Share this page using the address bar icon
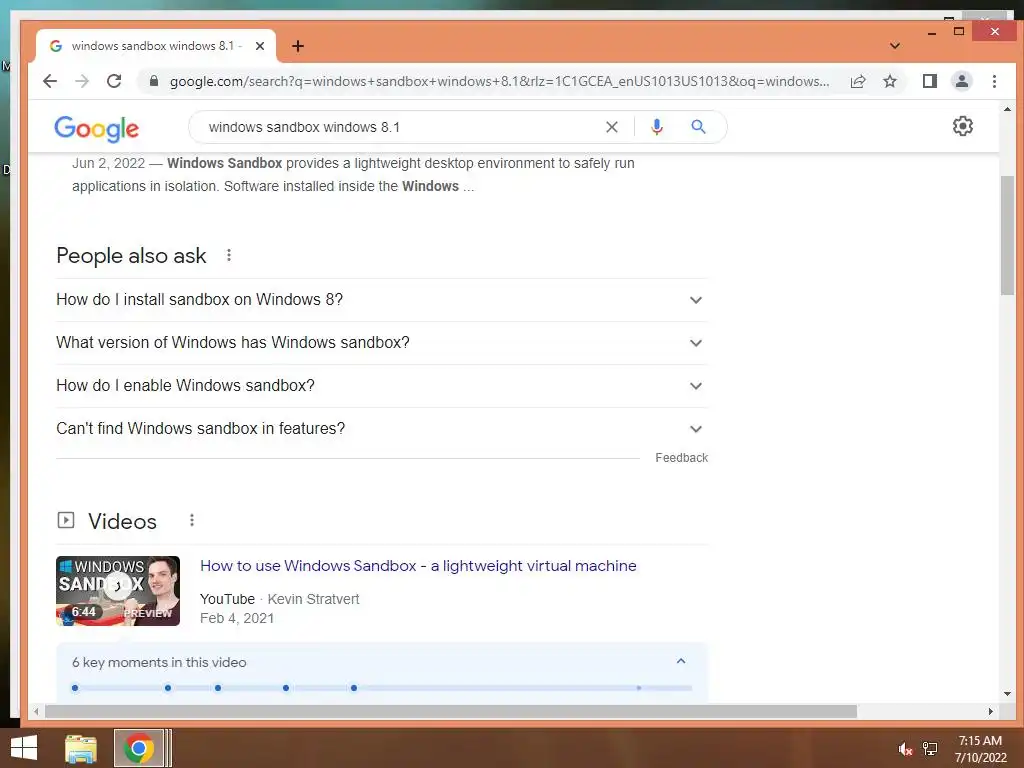1024x768 pixels. pos(858,81)
